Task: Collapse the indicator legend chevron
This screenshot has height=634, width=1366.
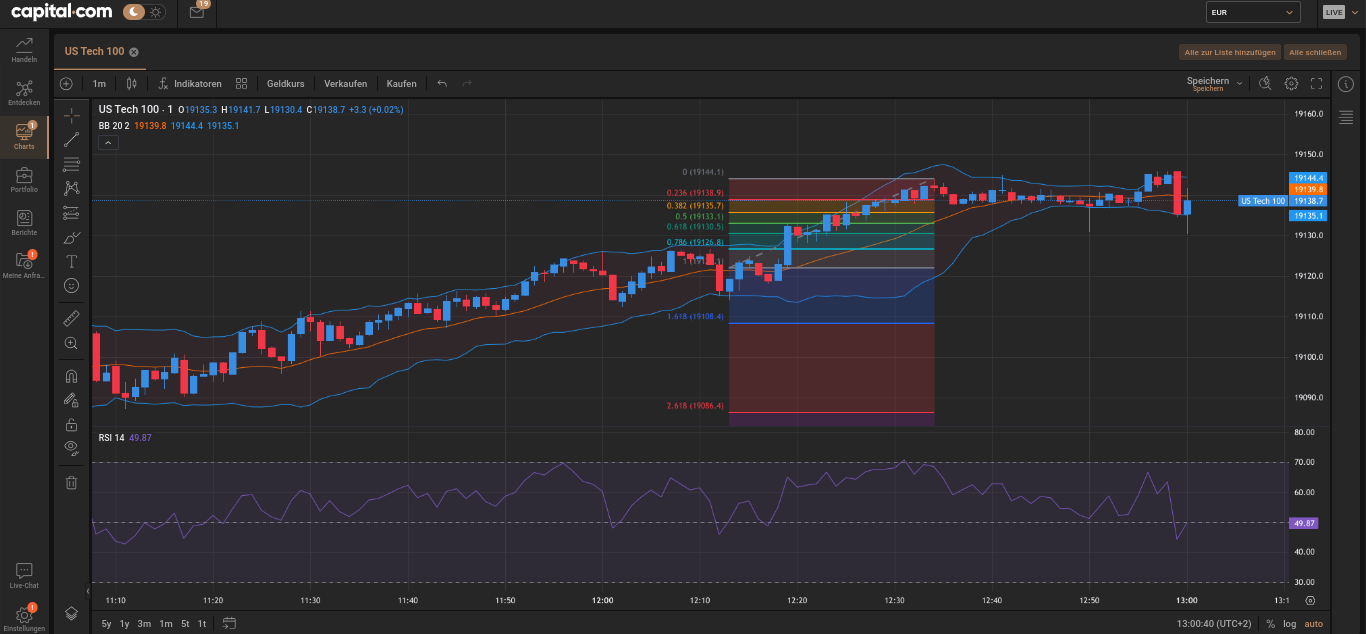Action: [109, 143]
